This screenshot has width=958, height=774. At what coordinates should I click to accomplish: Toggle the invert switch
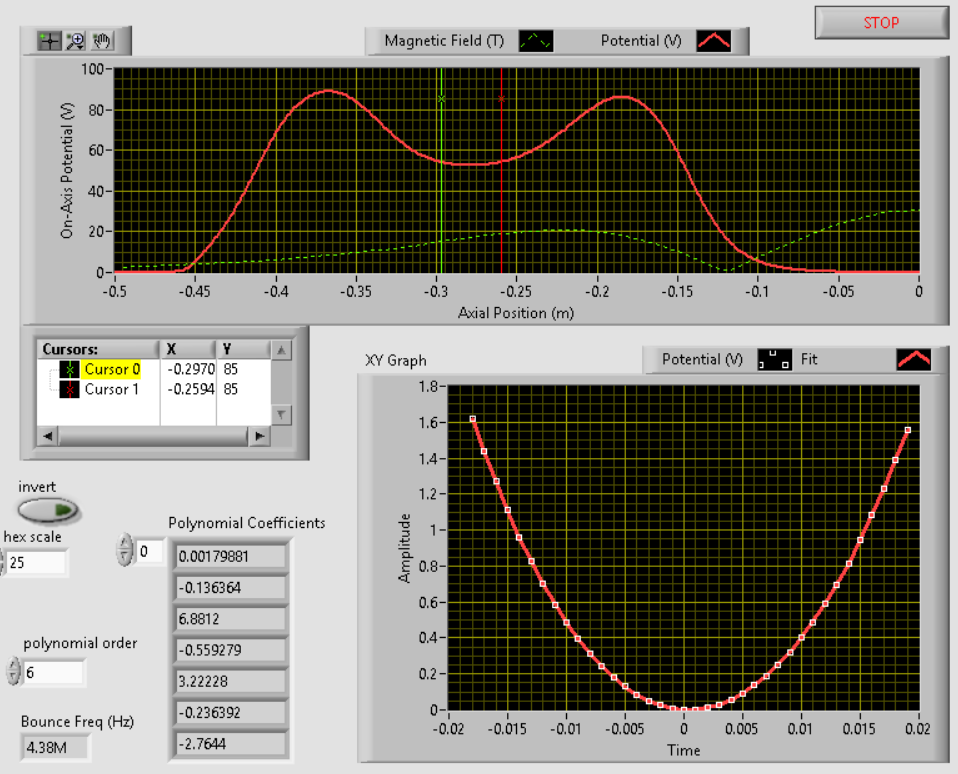tap(49, 510)
